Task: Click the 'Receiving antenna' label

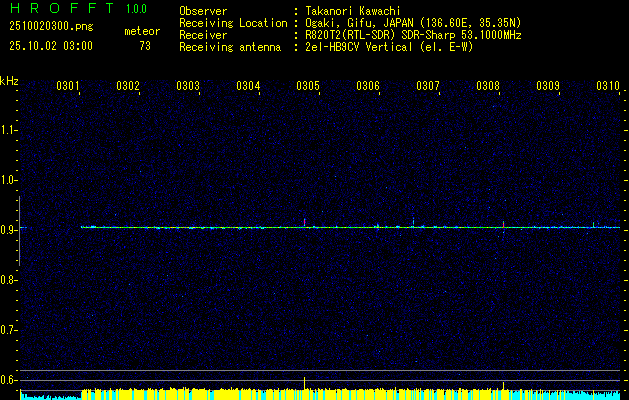Action: [230, 47]
